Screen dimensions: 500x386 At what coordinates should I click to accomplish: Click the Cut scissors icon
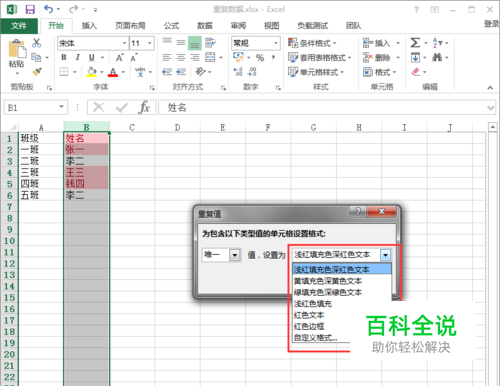tap(36, 43)
